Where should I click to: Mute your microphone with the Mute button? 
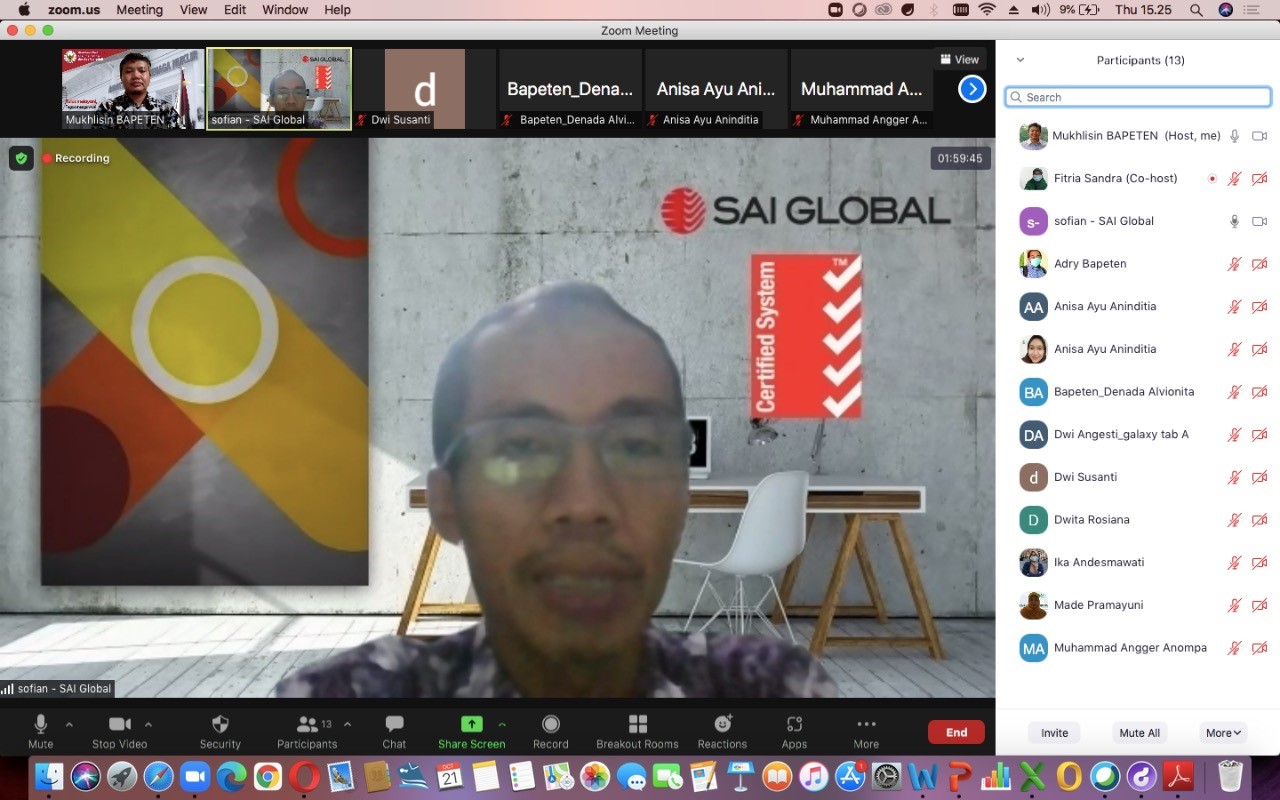tap(41, 731)
